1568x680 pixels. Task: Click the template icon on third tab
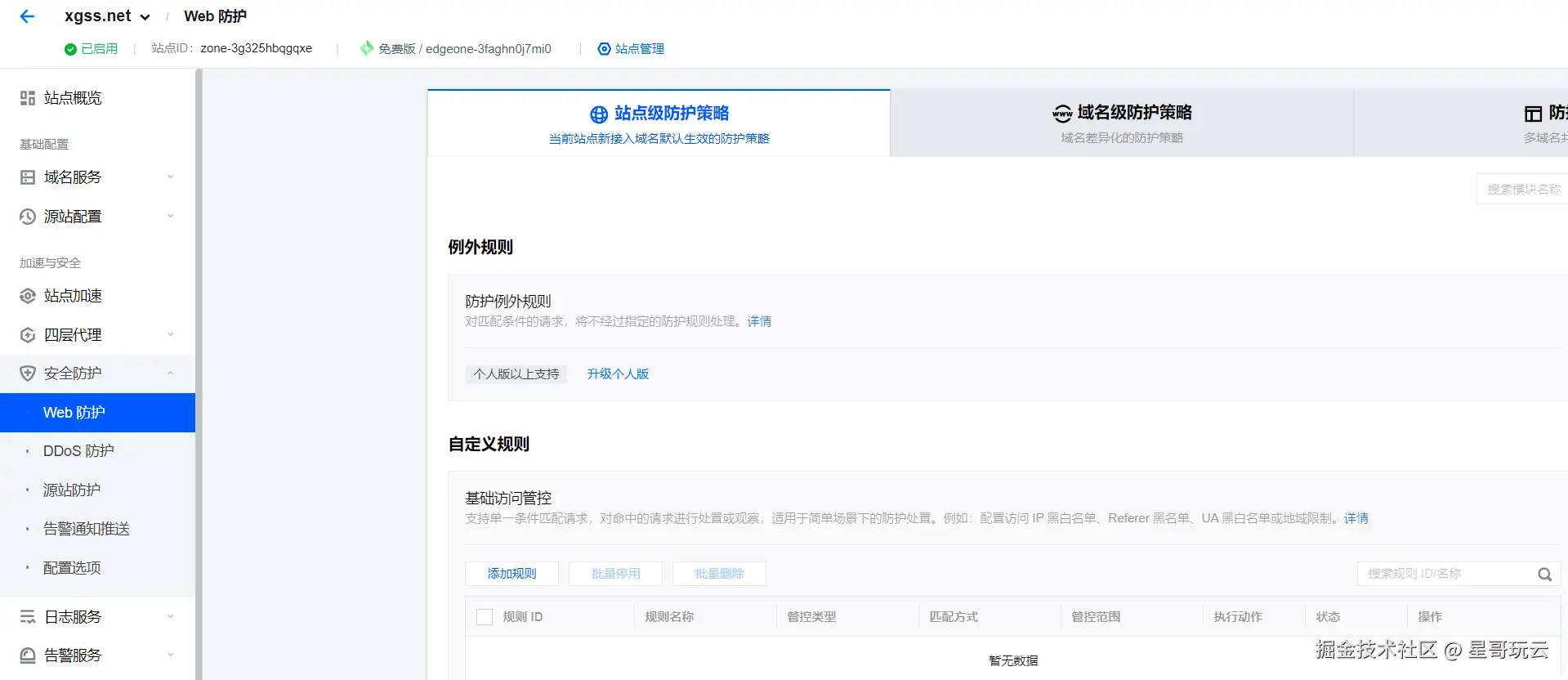(1534, 114)
